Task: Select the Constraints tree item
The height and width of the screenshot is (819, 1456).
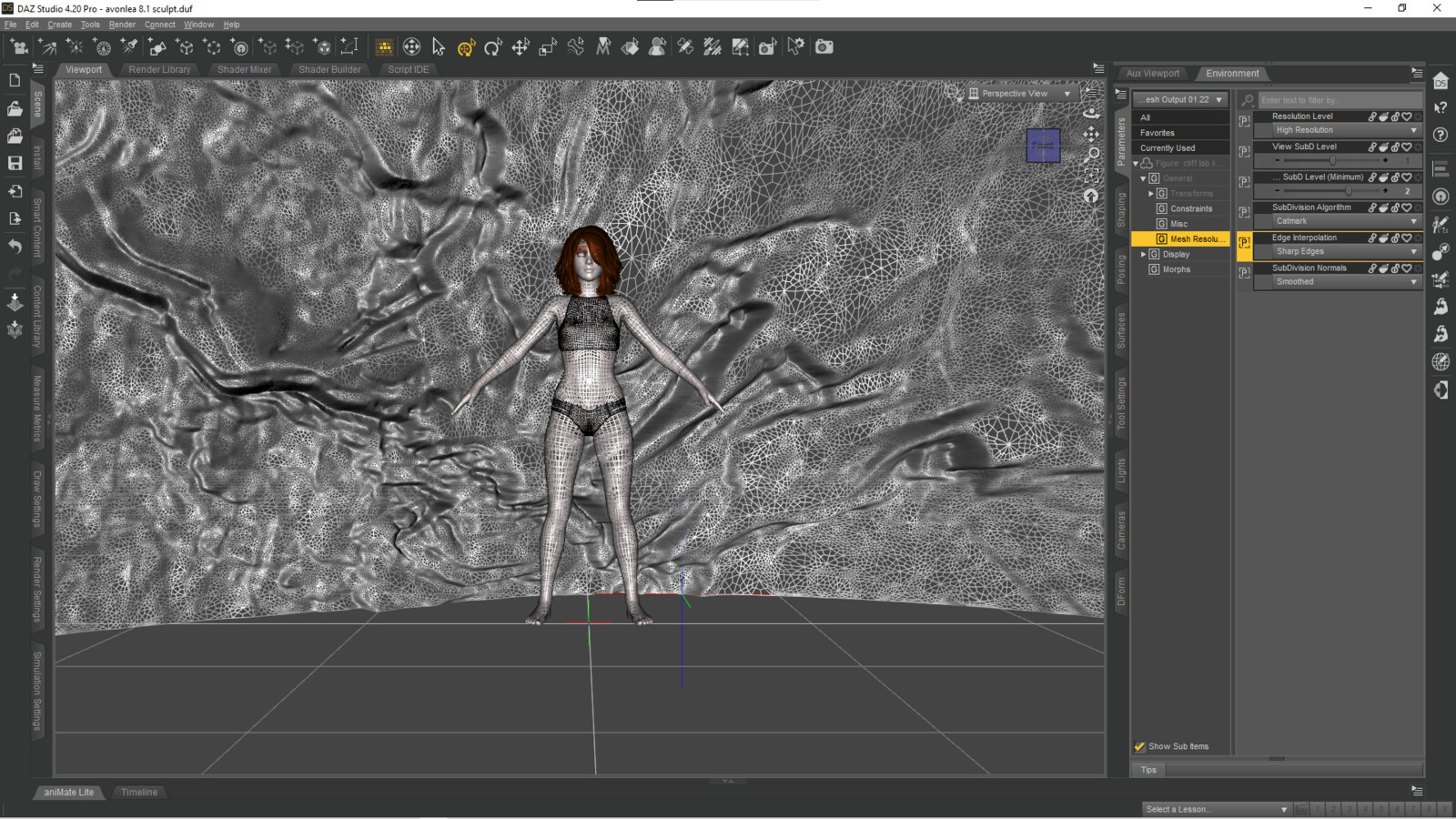Action: (1191, 208)
